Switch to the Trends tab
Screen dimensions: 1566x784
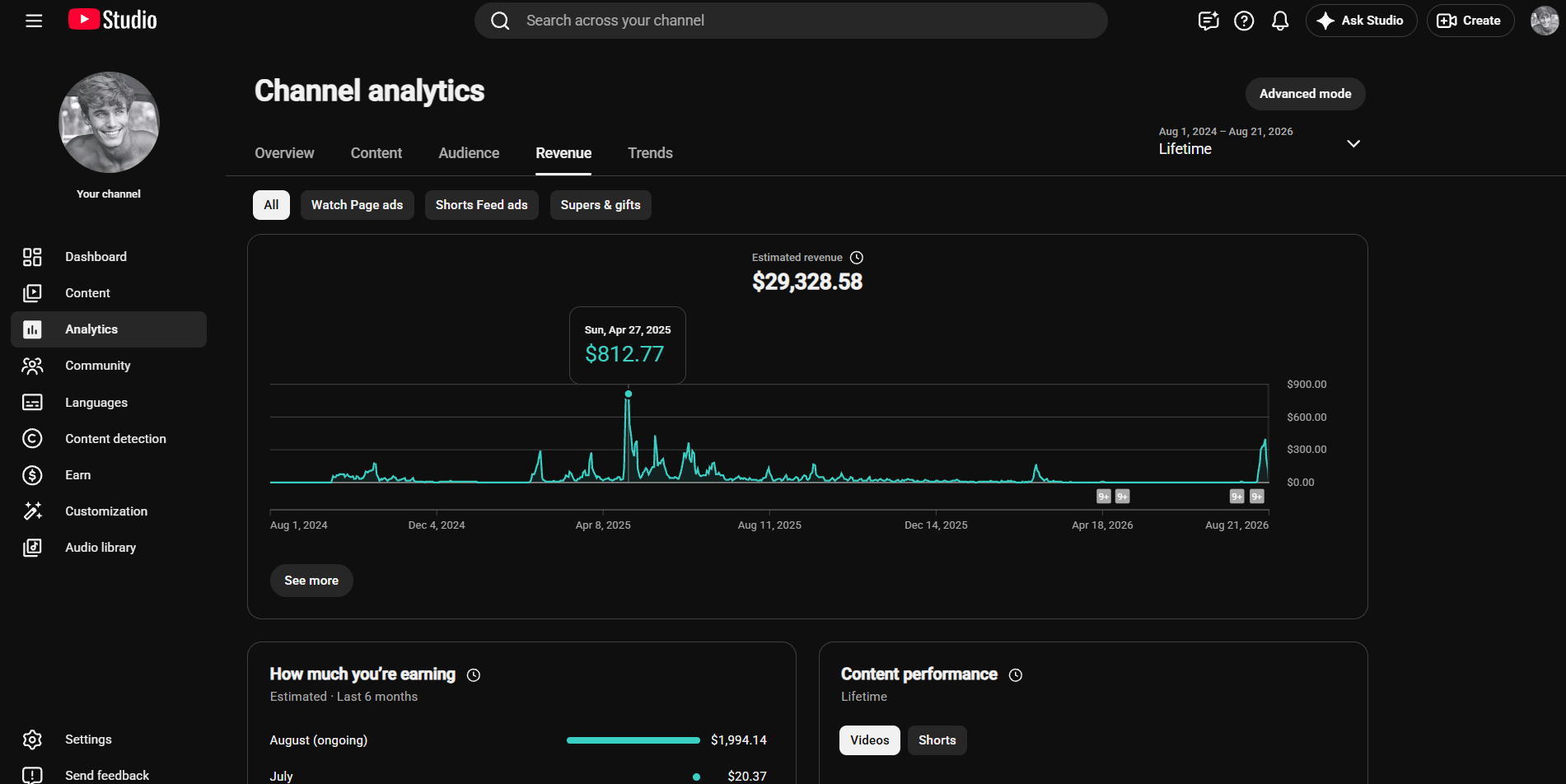pos(650,153)
